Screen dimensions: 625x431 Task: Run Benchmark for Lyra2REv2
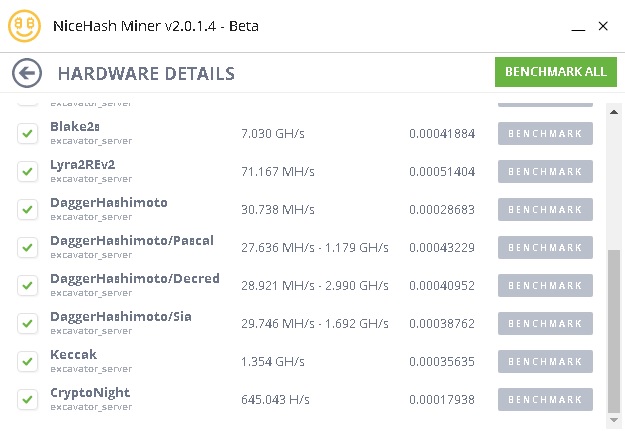coord(545,171)
